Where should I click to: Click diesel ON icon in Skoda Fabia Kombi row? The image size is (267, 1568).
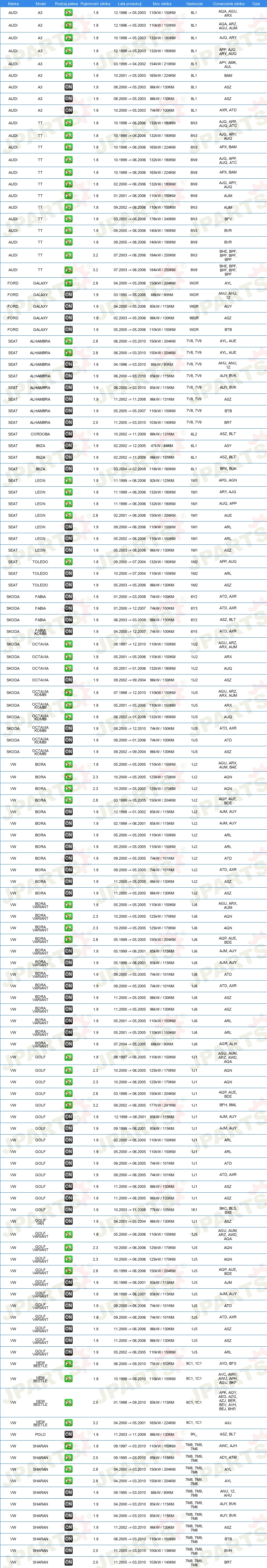[68, 631]
